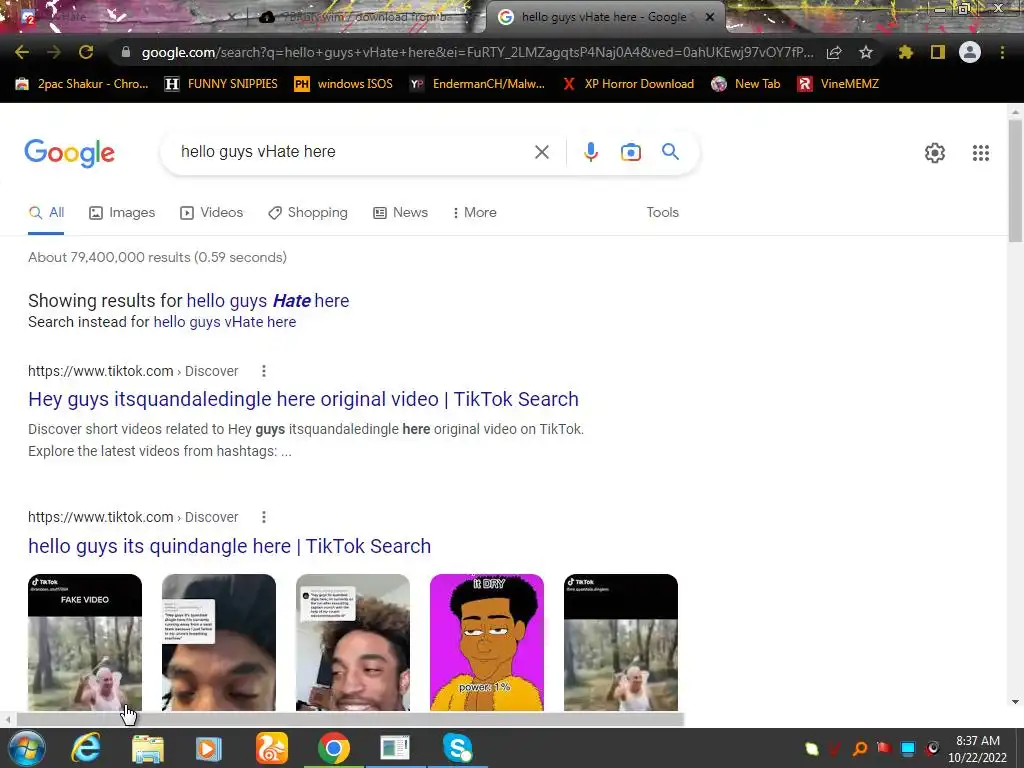Screen dimensions: 1024x768
Task: Go back using the browser back arrow
Action: coord(22,52)
